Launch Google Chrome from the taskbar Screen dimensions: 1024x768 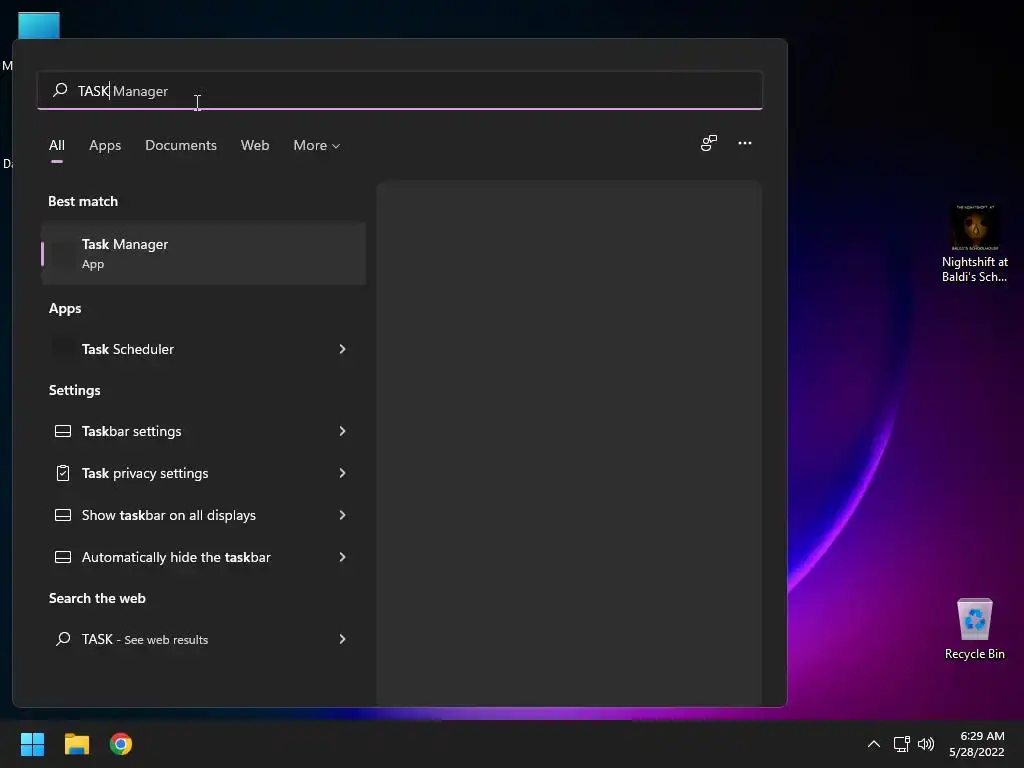[x=121, y=744]
